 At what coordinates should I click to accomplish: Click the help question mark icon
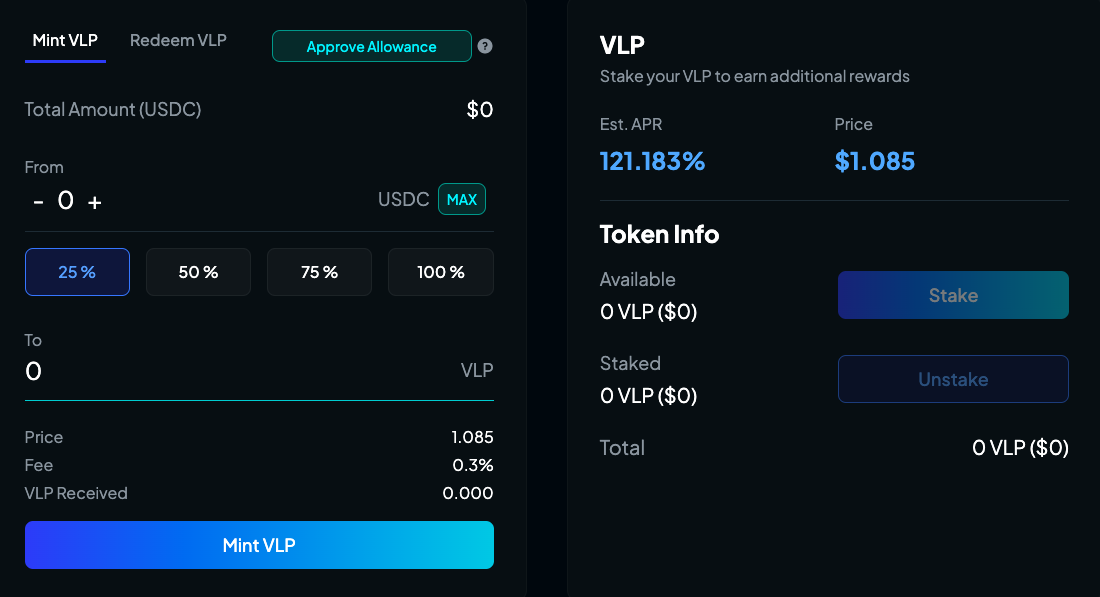click(485, 46)
